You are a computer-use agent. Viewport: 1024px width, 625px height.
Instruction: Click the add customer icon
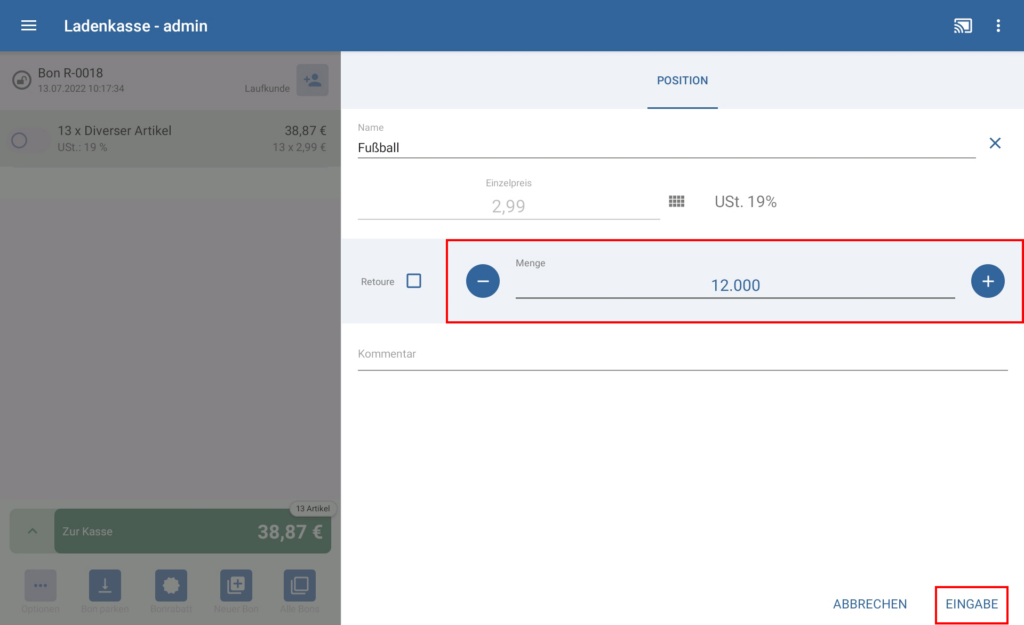pyautogui.click(x=312, y=80)
